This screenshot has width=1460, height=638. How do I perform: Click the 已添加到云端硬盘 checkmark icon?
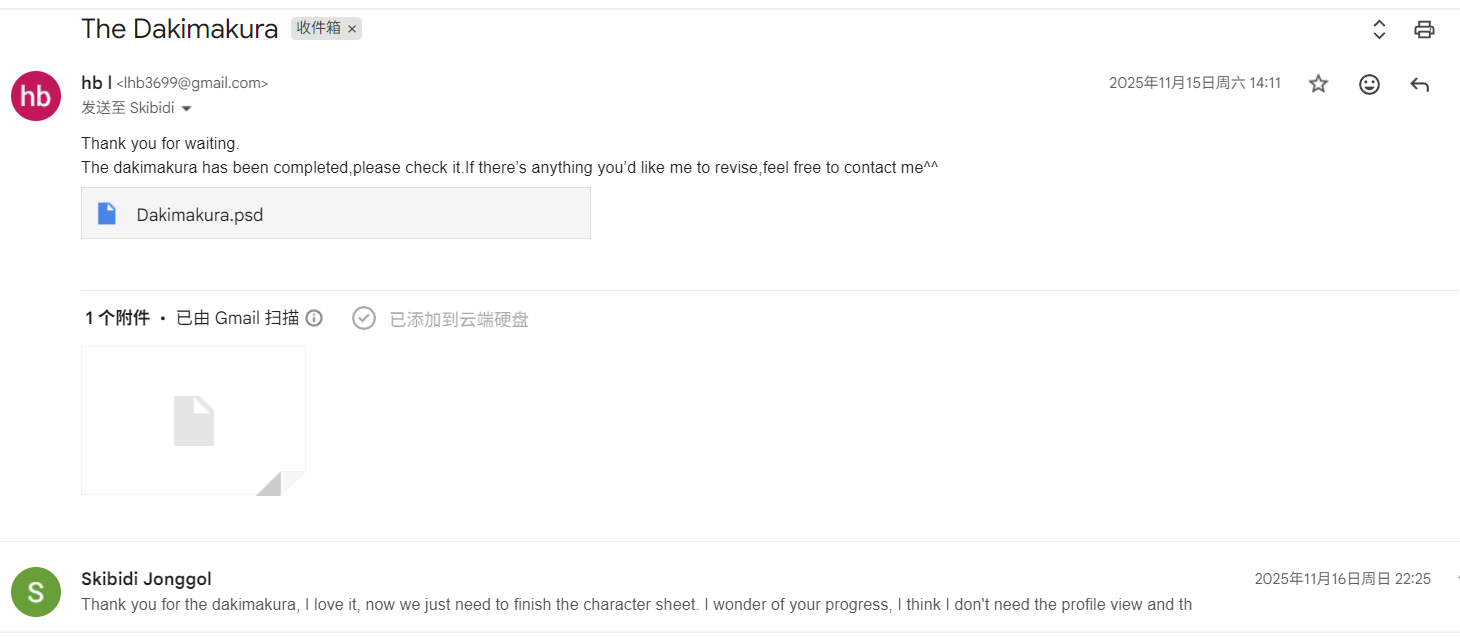(364, 318)
